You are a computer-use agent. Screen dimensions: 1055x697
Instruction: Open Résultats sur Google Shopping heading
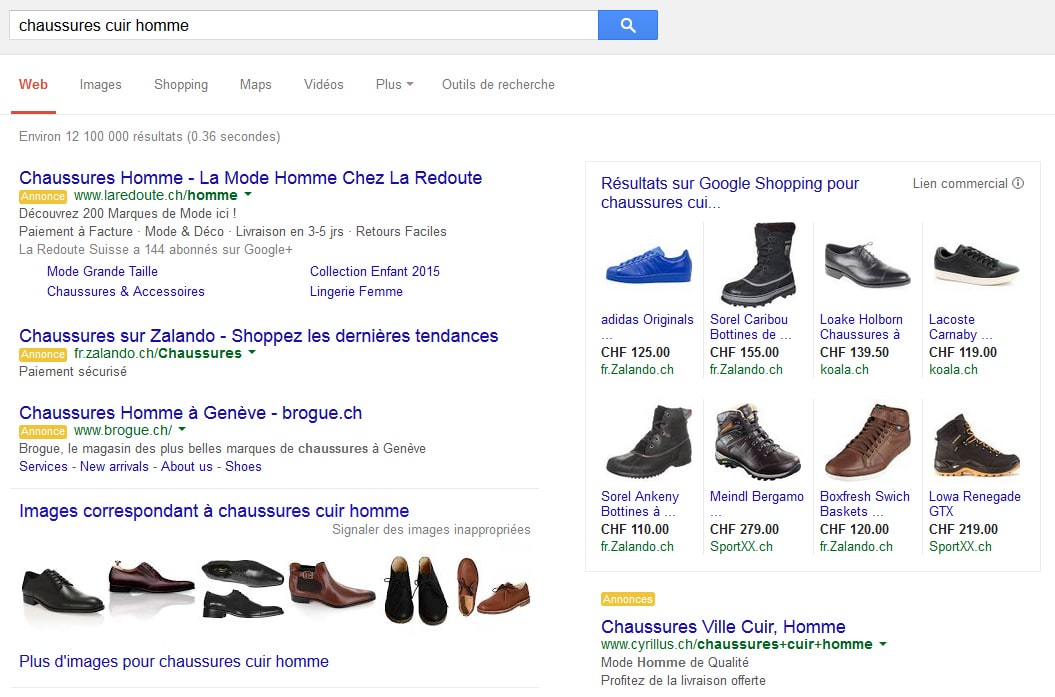click(x=730, y=192)
